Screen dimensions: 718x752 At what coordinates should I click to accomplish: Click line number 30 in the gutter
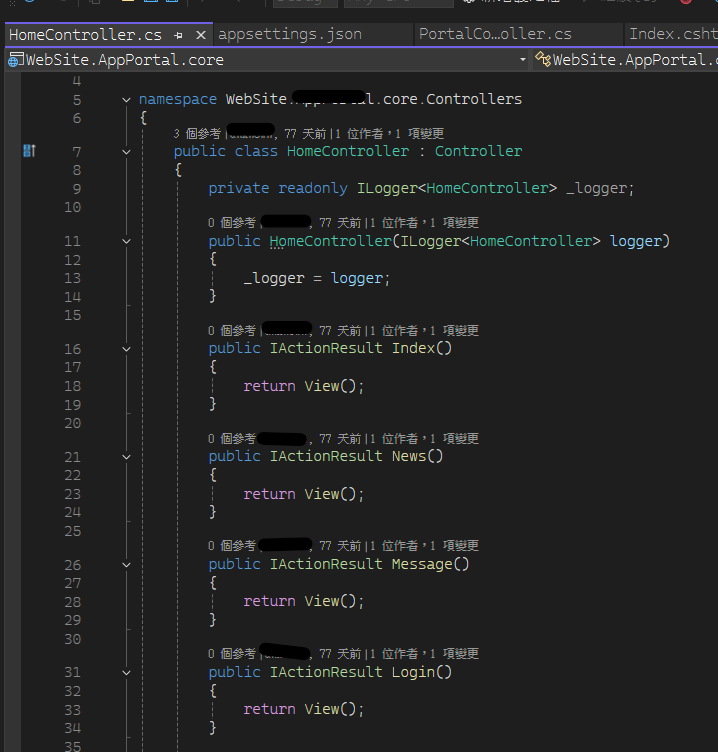72,639
